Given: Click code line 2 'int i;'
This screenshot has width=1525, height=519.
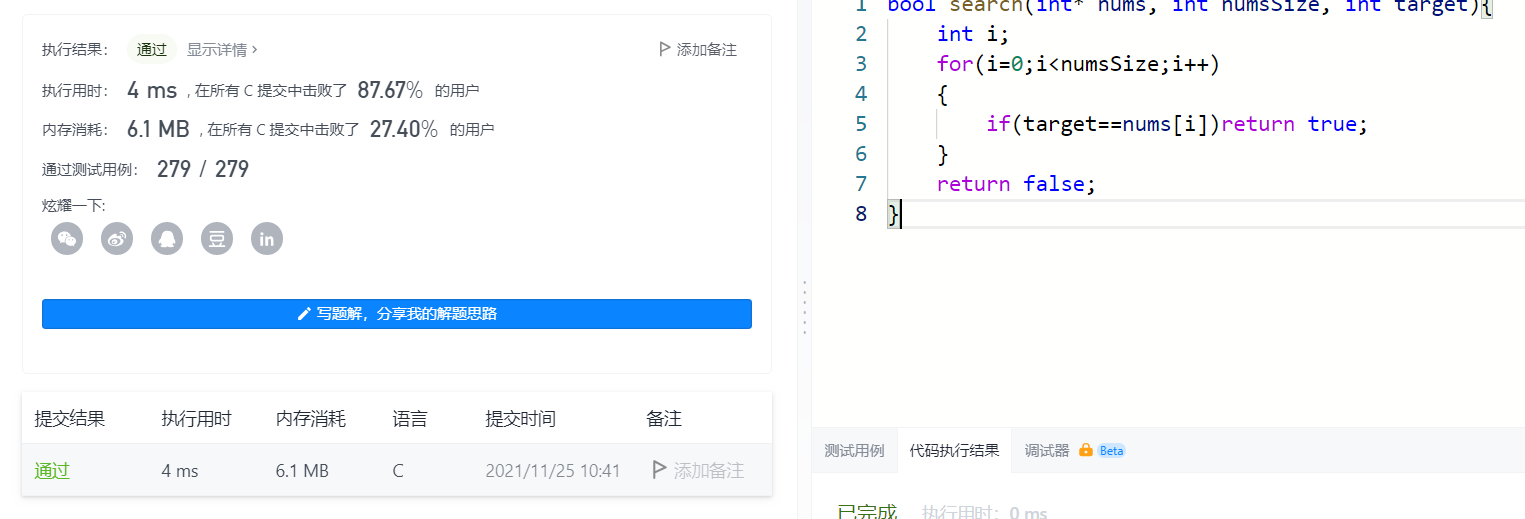Looking at the screenshot, I should click(x=973, y=34).
